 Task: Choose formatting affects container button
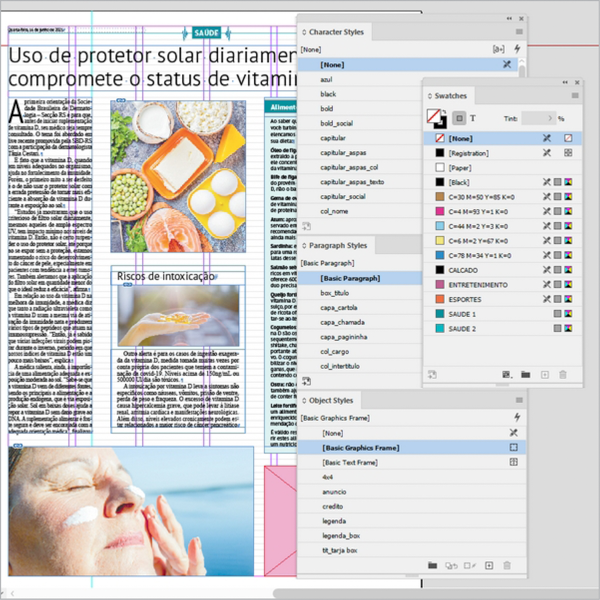click(x=459, y=118)
